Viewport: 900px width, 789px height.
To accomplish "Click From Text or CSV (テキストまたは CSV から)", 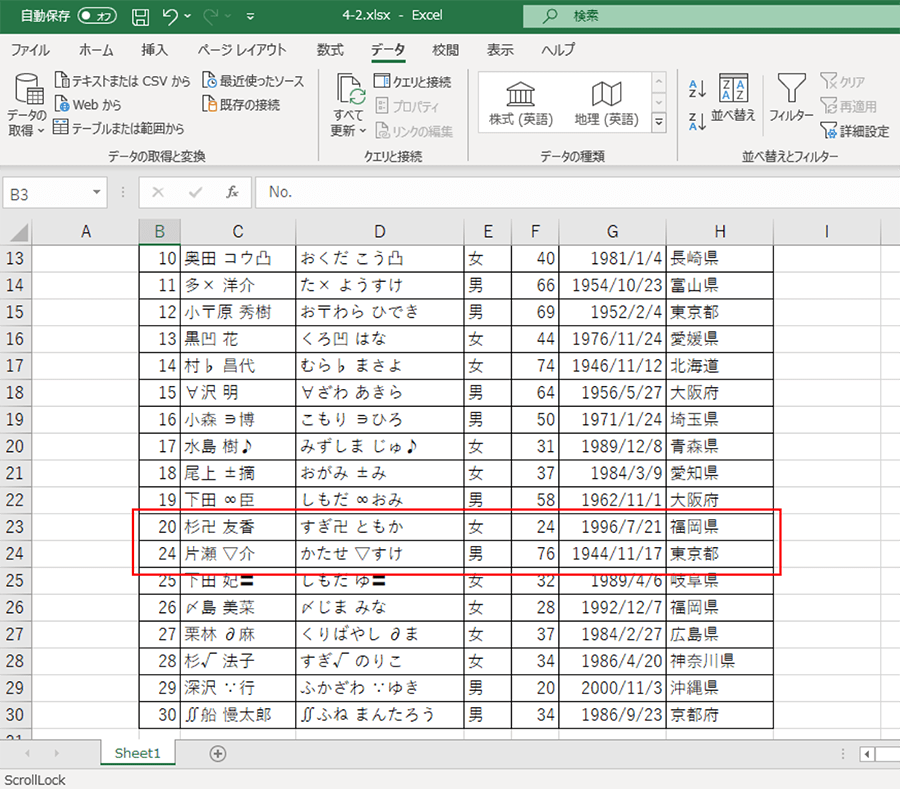I will 121,81.
